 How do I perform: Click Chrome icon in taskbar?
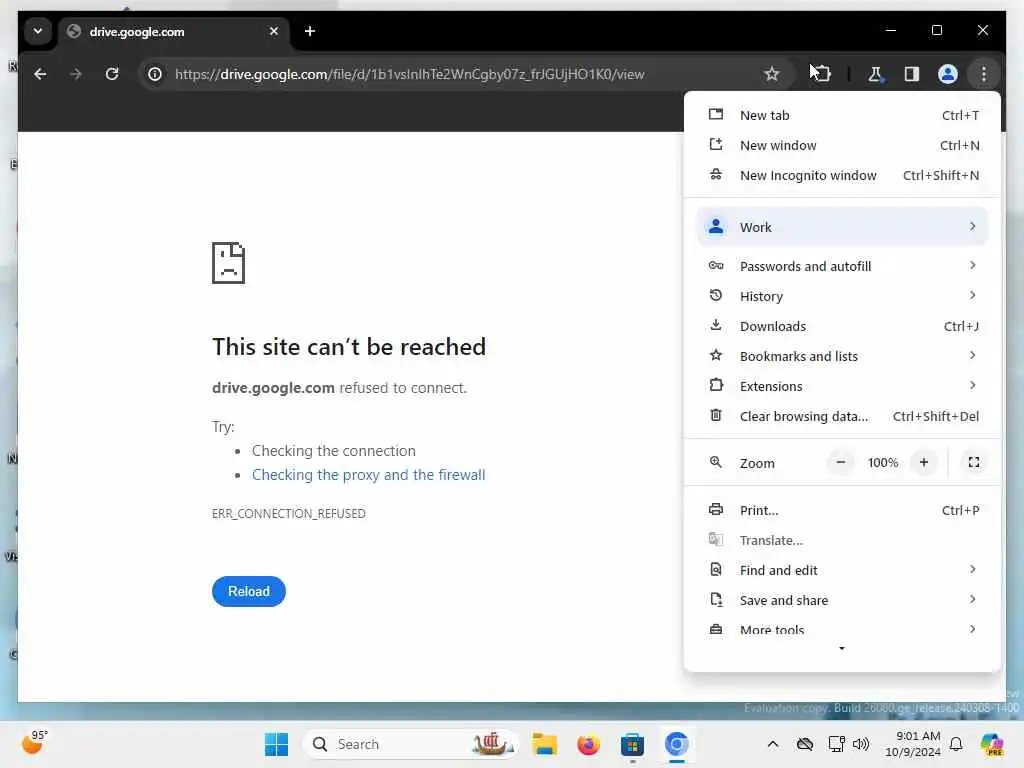pos(677,744)
